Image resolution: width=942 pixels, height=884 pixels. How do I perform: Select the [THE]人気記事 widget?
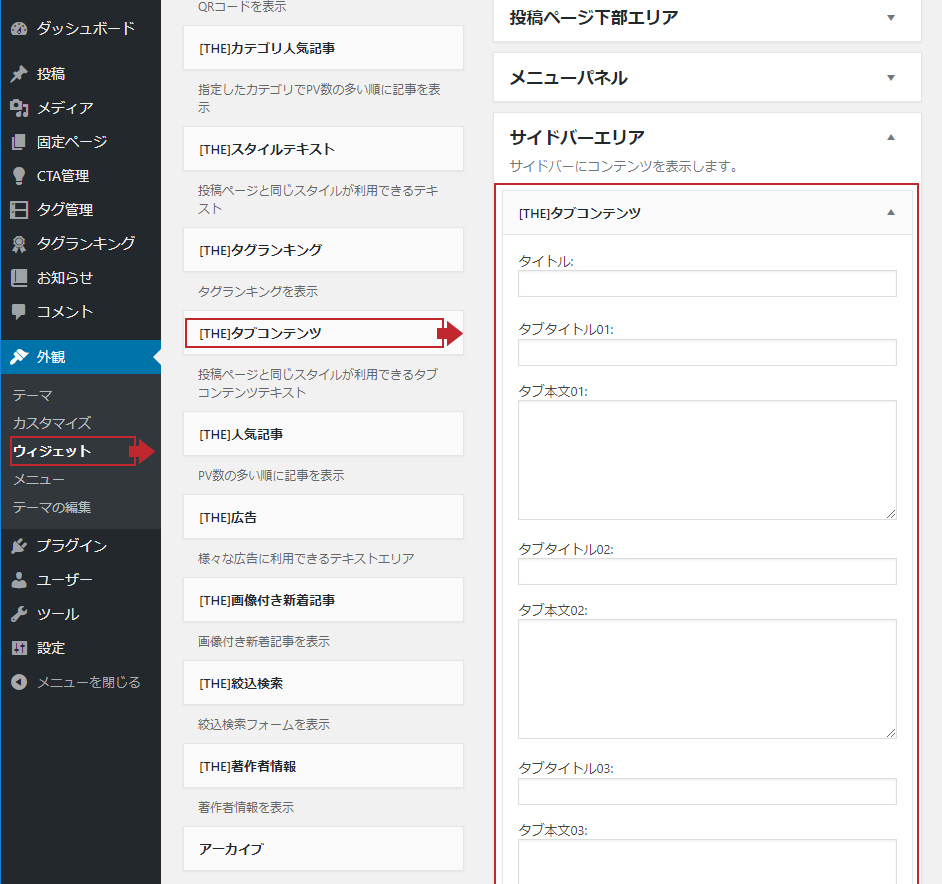pyautogui.click(x=323, y=435)
